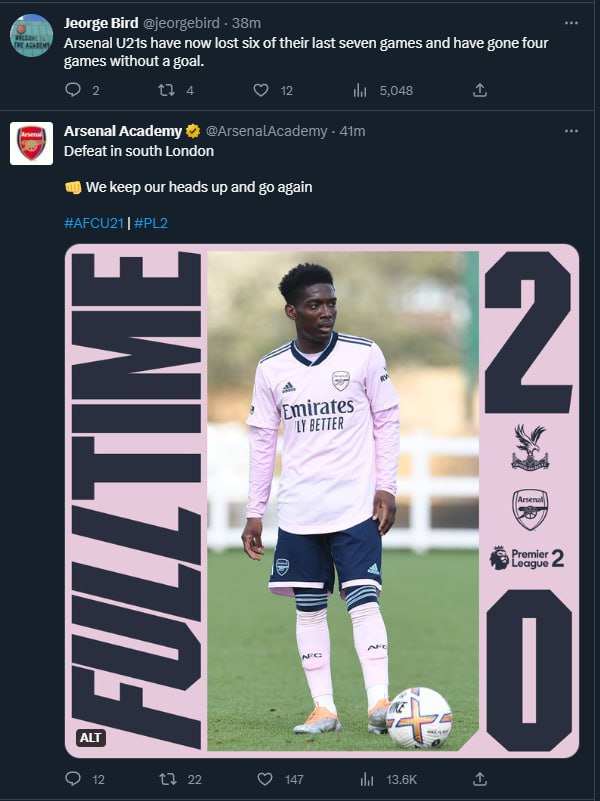600x801 pixels.
Task: Open the @ArsenalAcademy handle link
Action: [x=267, y=131]
